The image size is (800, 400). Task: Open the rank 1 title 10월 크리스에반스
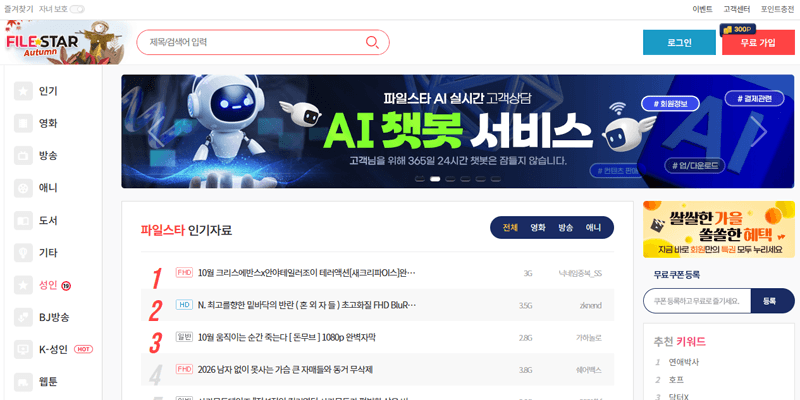(307, 272)
